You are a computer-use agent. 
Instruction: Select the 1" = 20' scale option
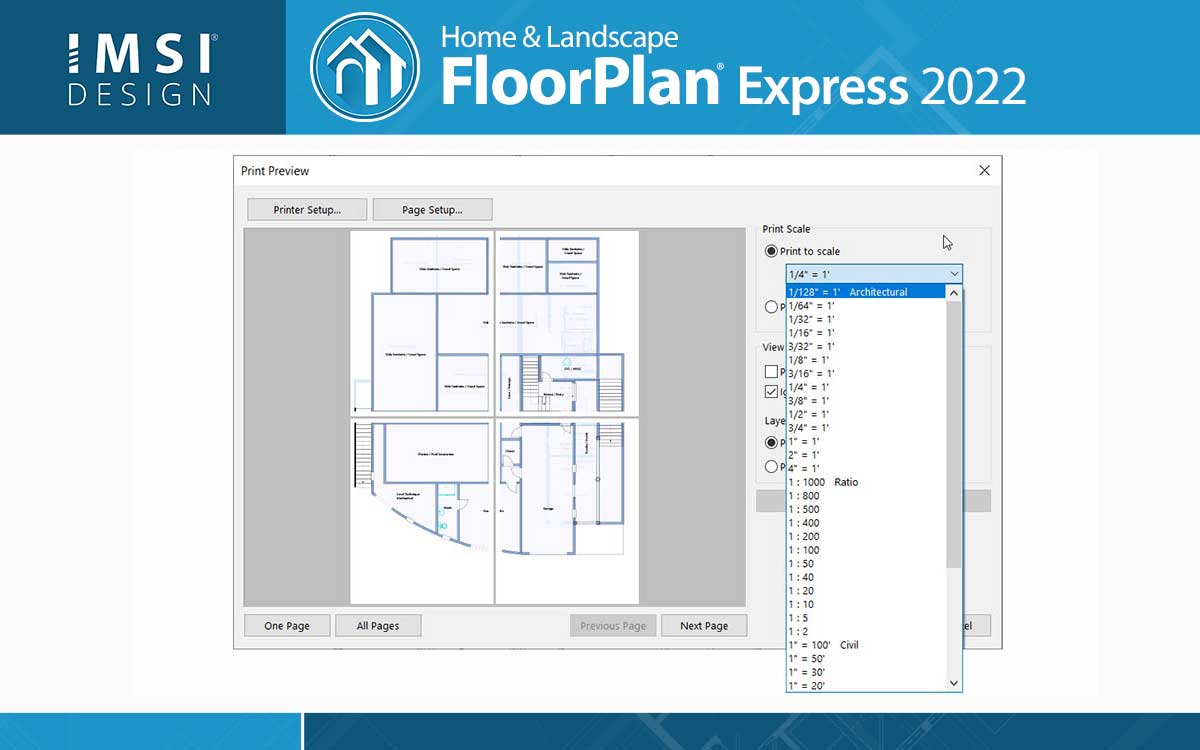coord(866,685)
